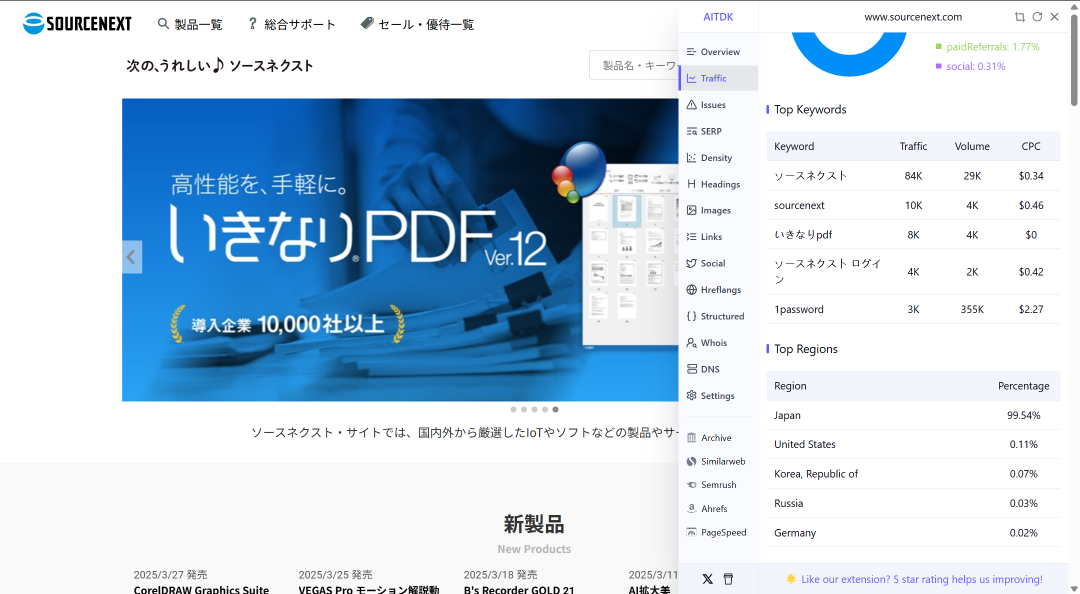Click the tag icon beside セール・優待一覧
1080x594 pixels.
(x=367, y=23)
